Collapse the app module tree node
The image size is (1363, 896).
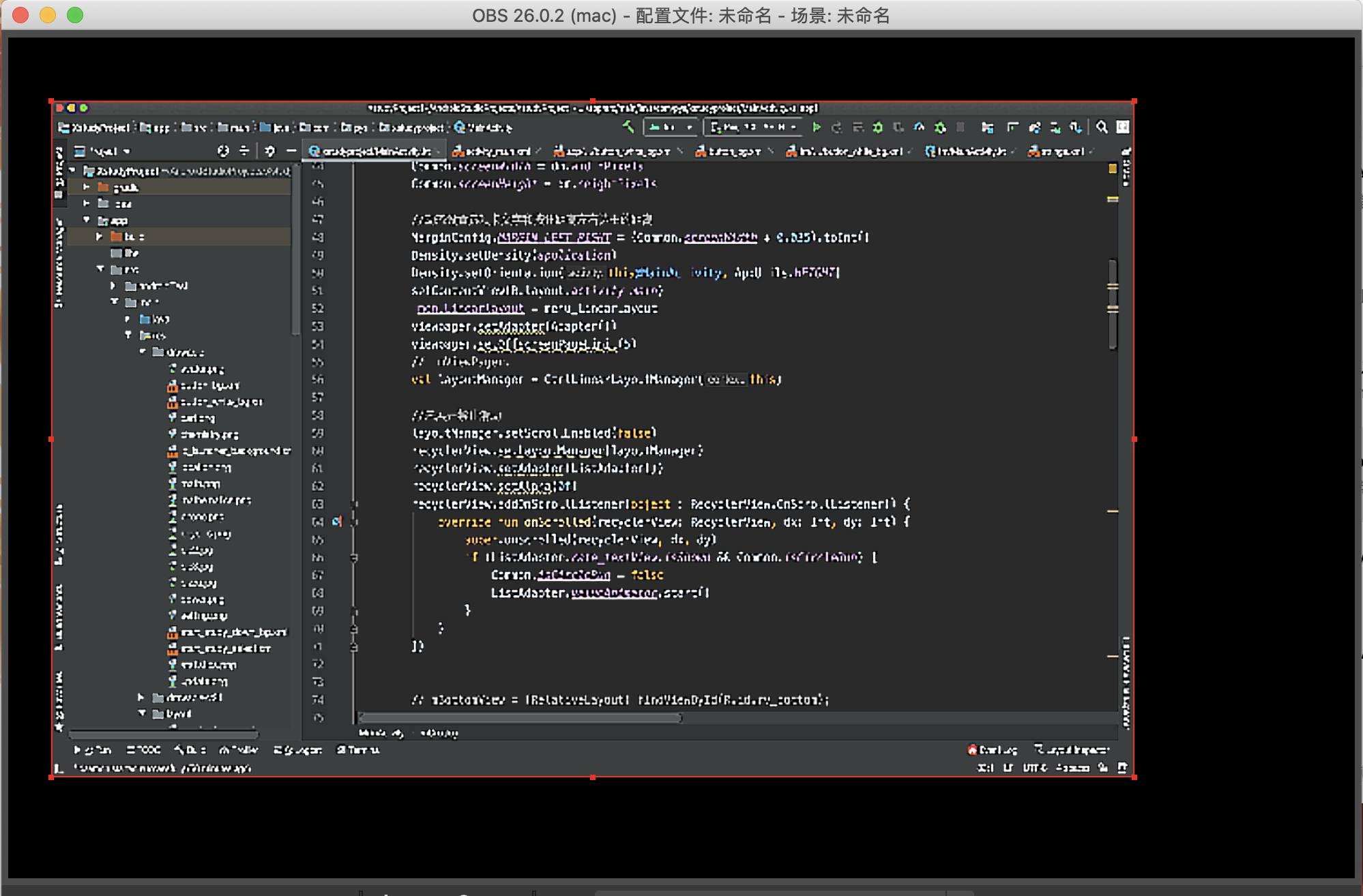87,220
